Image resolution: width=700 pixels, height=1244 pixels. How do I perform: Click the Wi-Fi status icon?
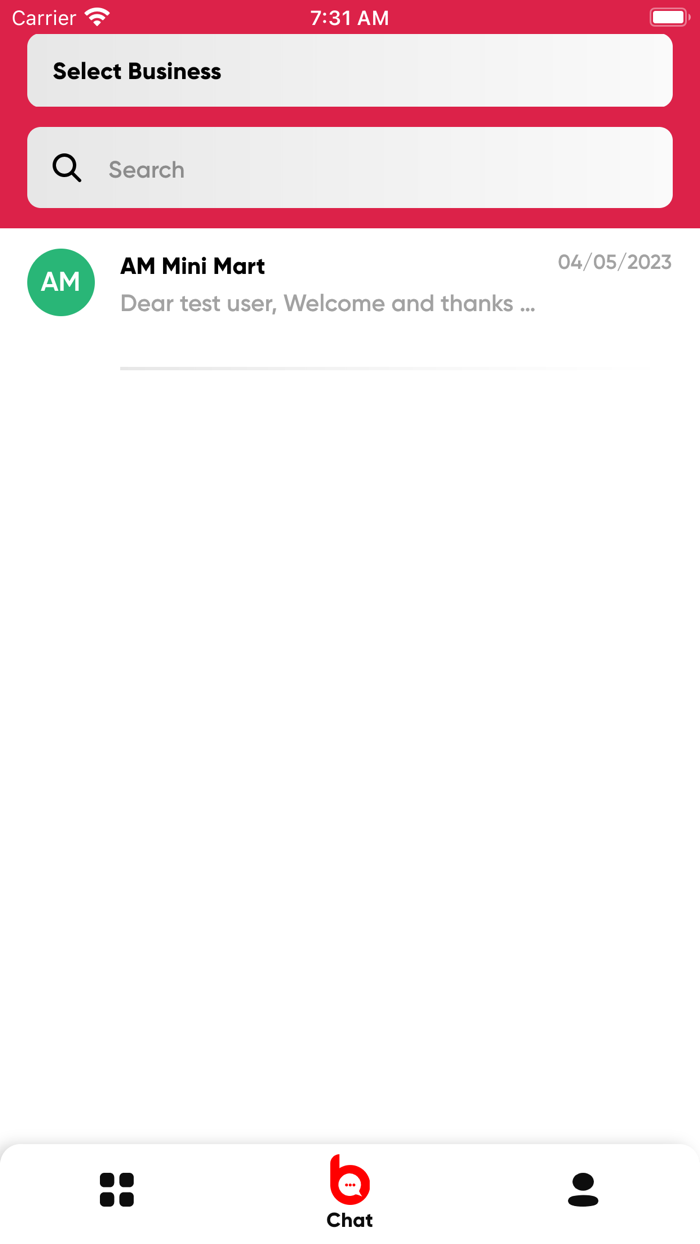pyautogui.click(x=97, y=17)
